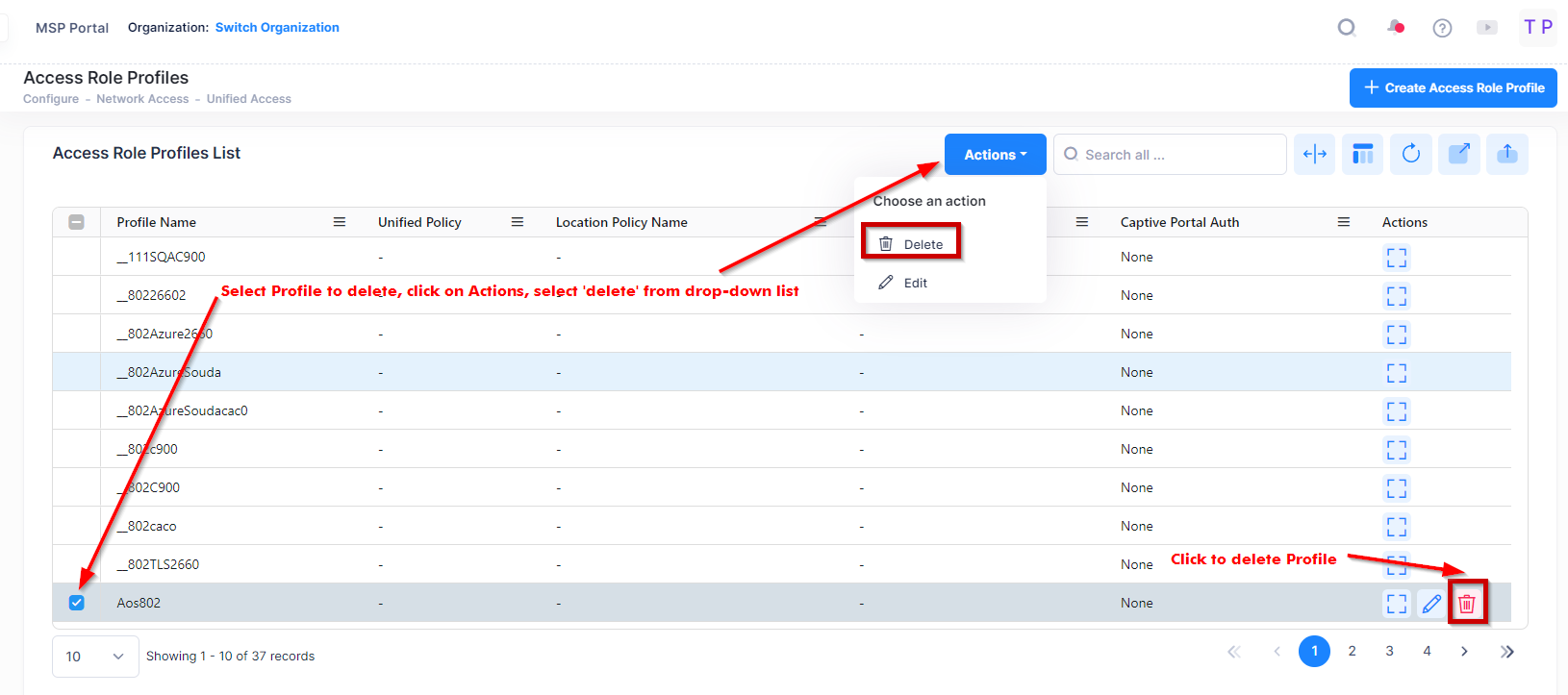
Task: Click Create Access Role Profile button
Action: 1453,87
